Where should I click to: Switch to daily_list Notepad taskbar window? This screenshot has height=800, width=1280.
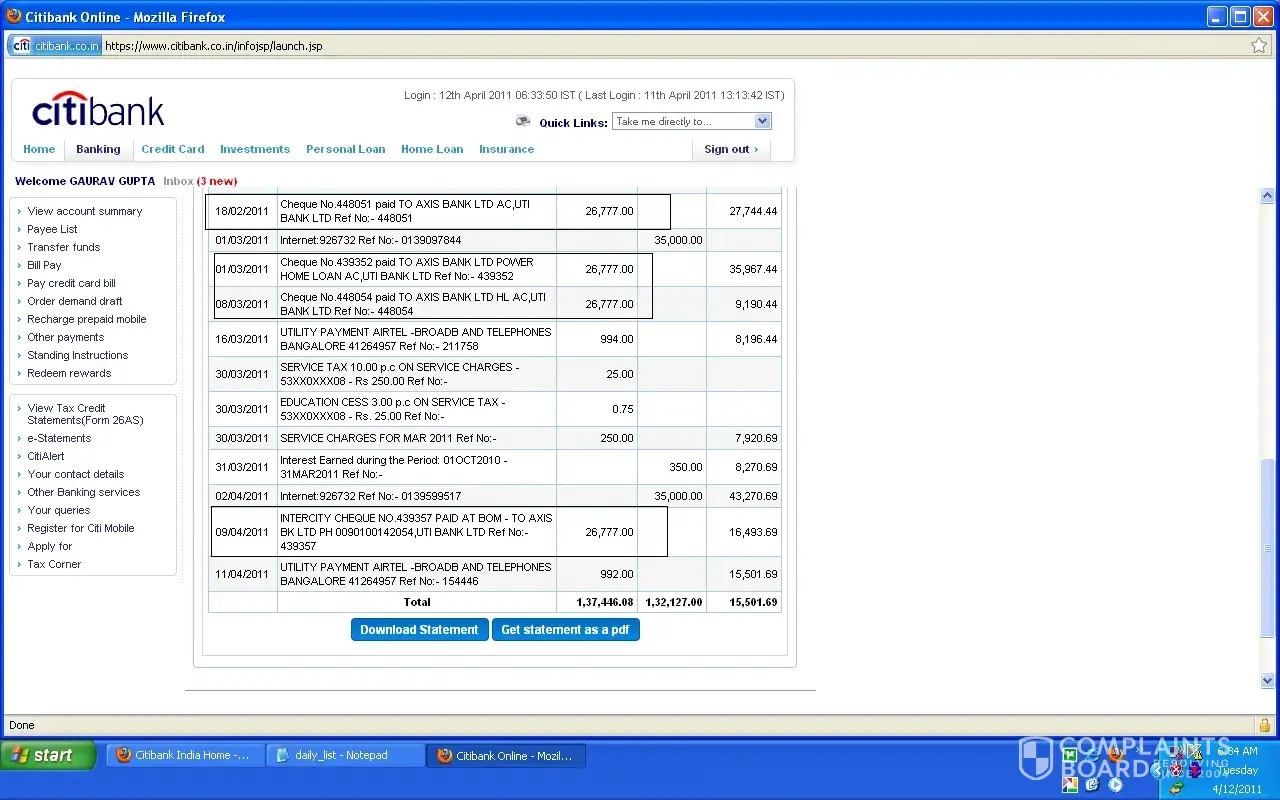[x=344, y=756]
